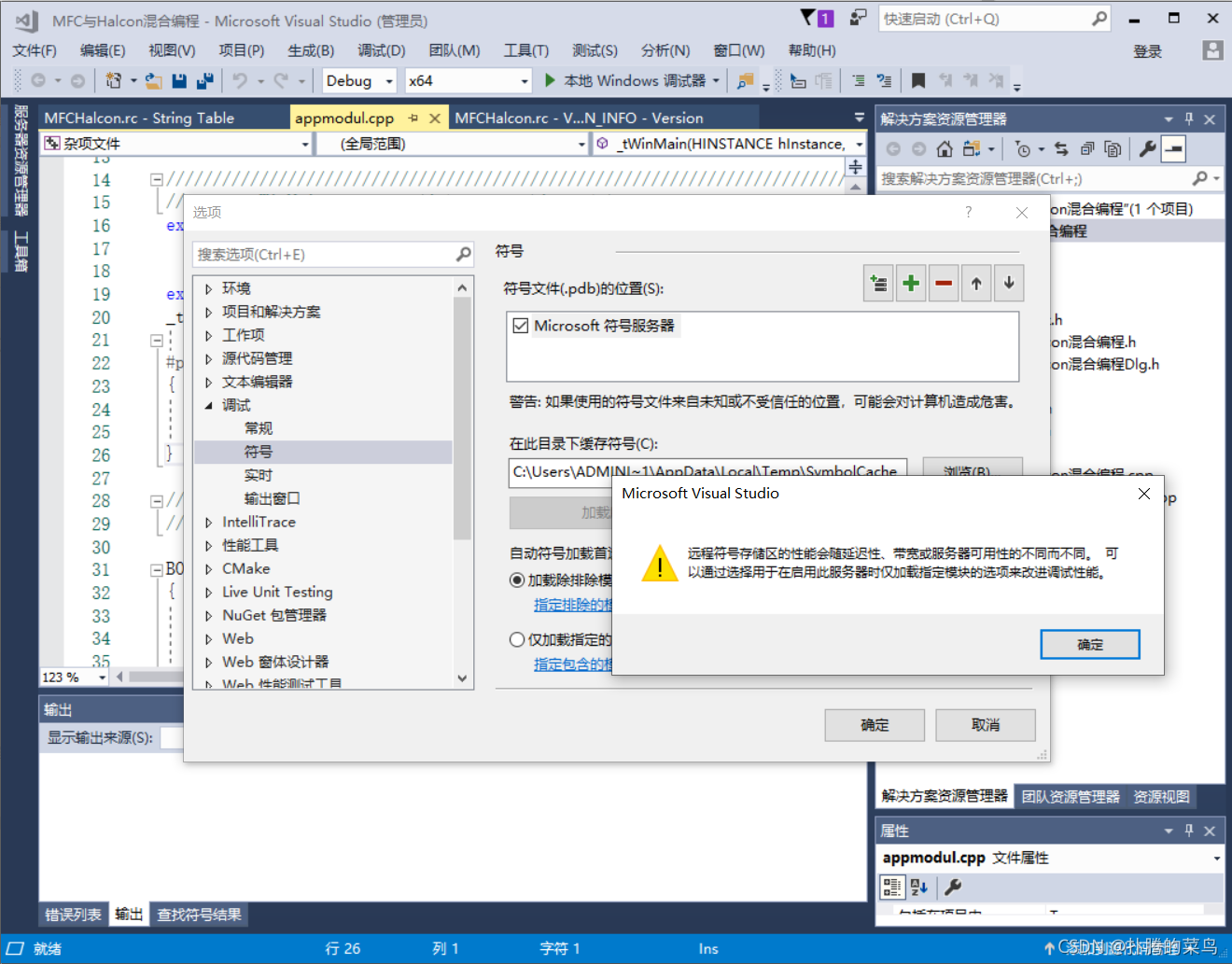The height and width of the screenshot is (964, 1232).
Task: Click Show All Files icon
Action: pyautogui.click(x=1113, y=148)
